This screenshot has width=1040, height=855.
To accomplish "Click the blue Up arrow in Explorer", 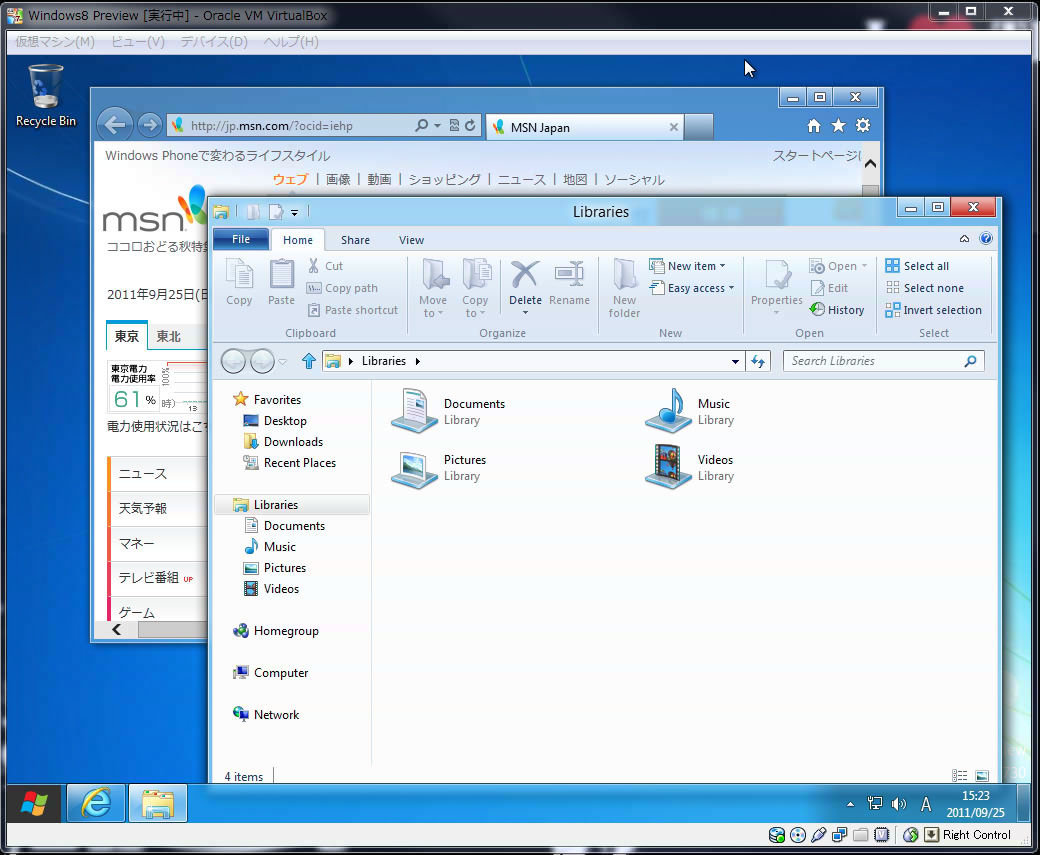I will point(308,361).
